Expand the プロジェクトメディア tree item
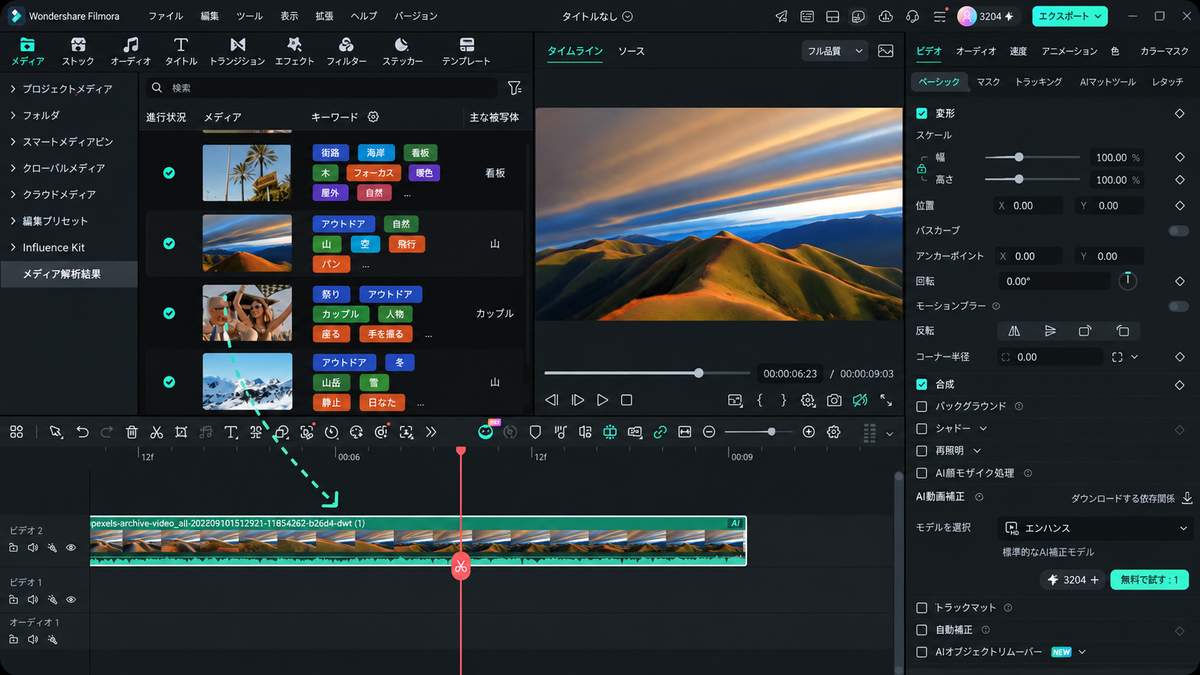 pyautogui.click(x=13, y=89)
